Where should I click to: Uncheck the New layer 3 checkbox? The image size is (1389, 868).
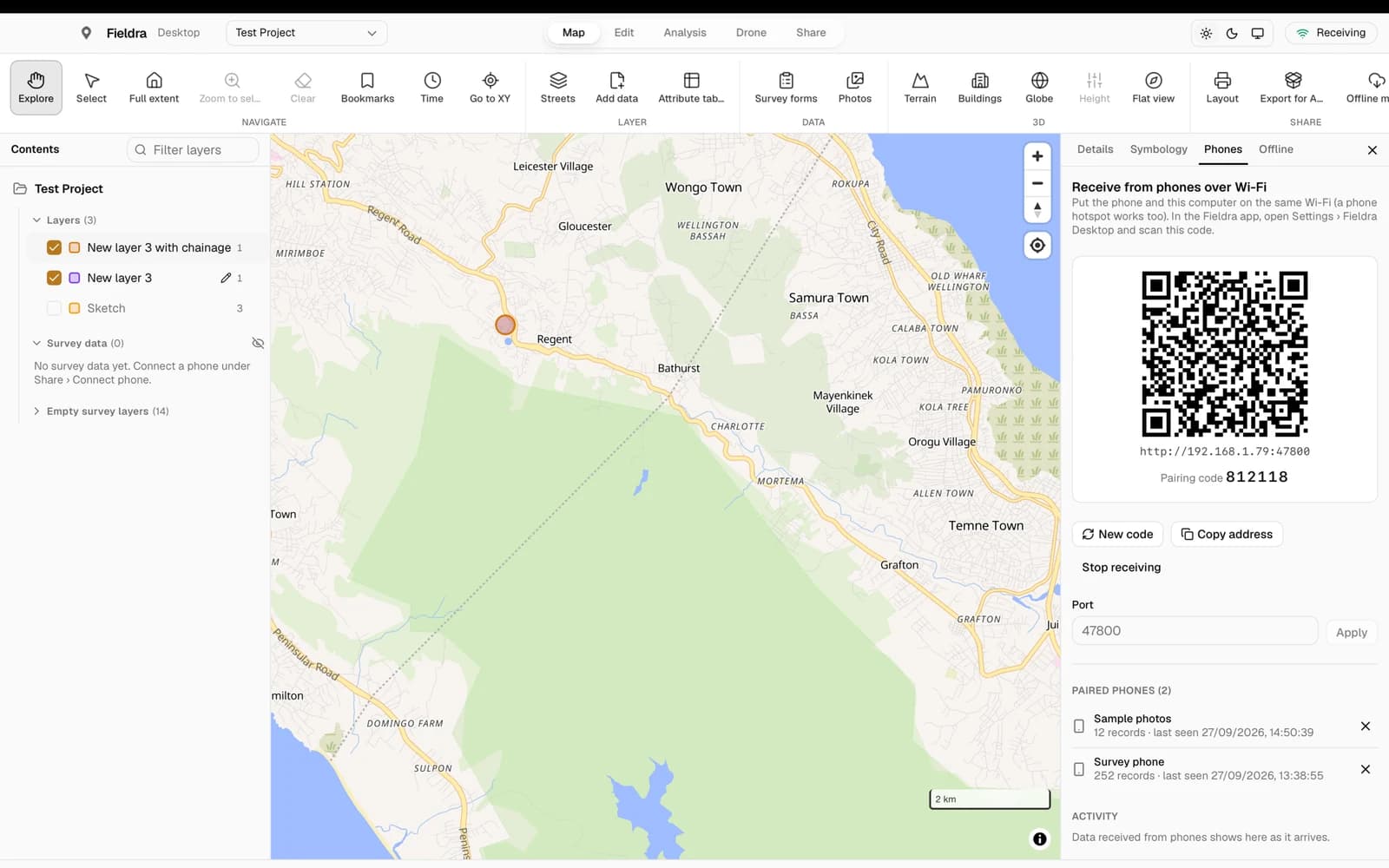tap(54, 278)
